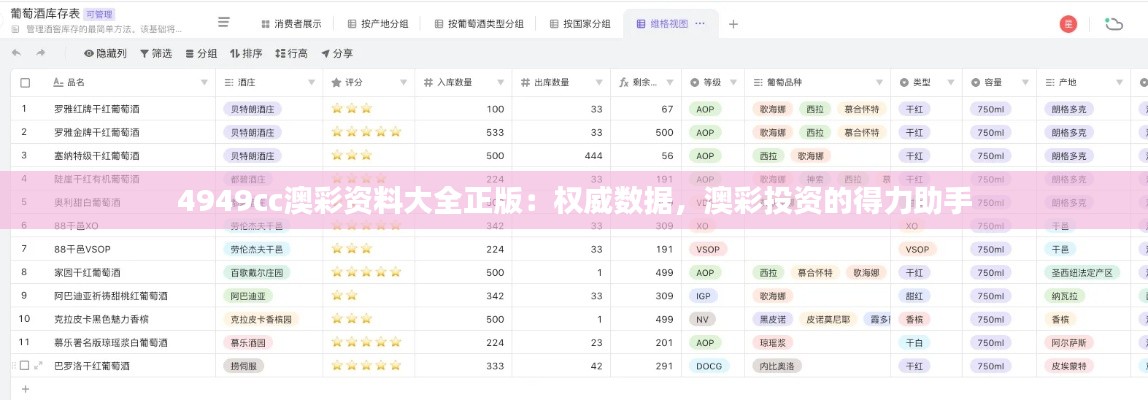The height and width of the screenshot is (400, 1148).
Task: Check the row 12 checkbox
Action: point(24,366)
